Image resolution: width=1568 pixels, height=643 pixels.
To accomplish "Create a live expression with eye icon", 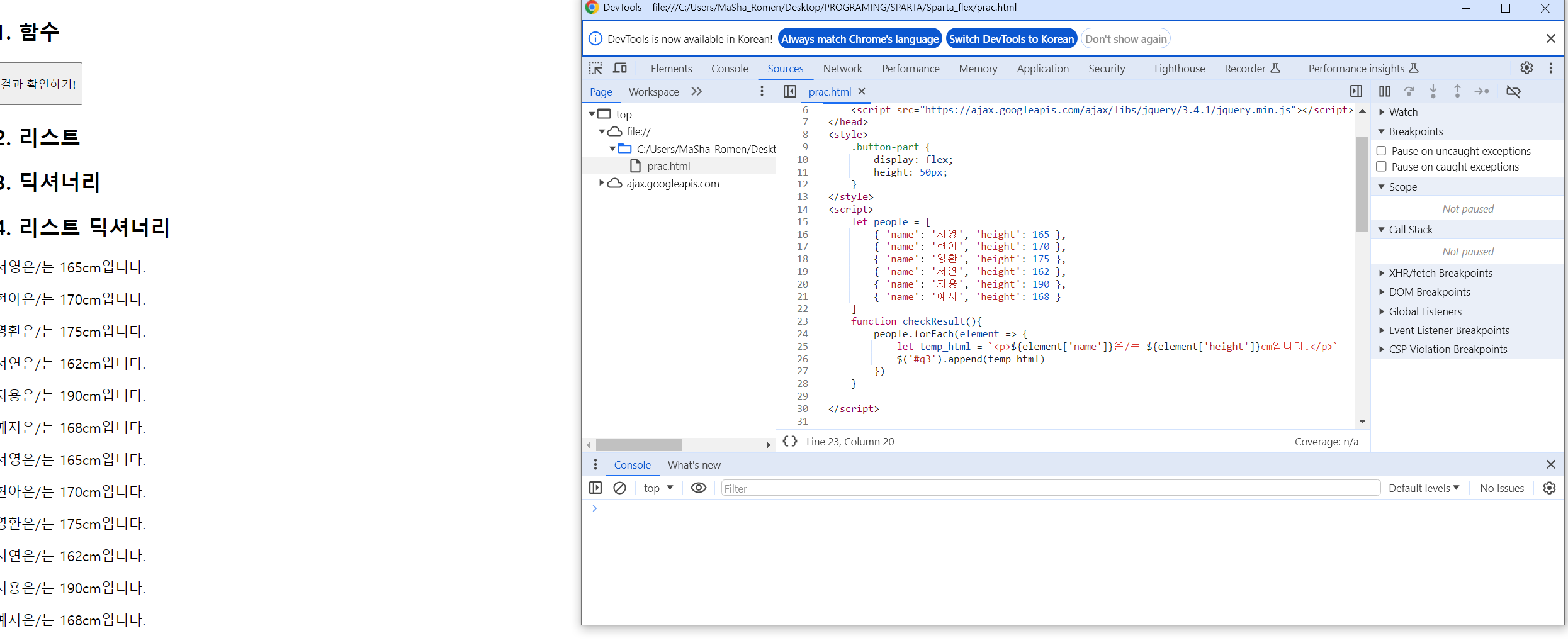I will tap(699, 488).
